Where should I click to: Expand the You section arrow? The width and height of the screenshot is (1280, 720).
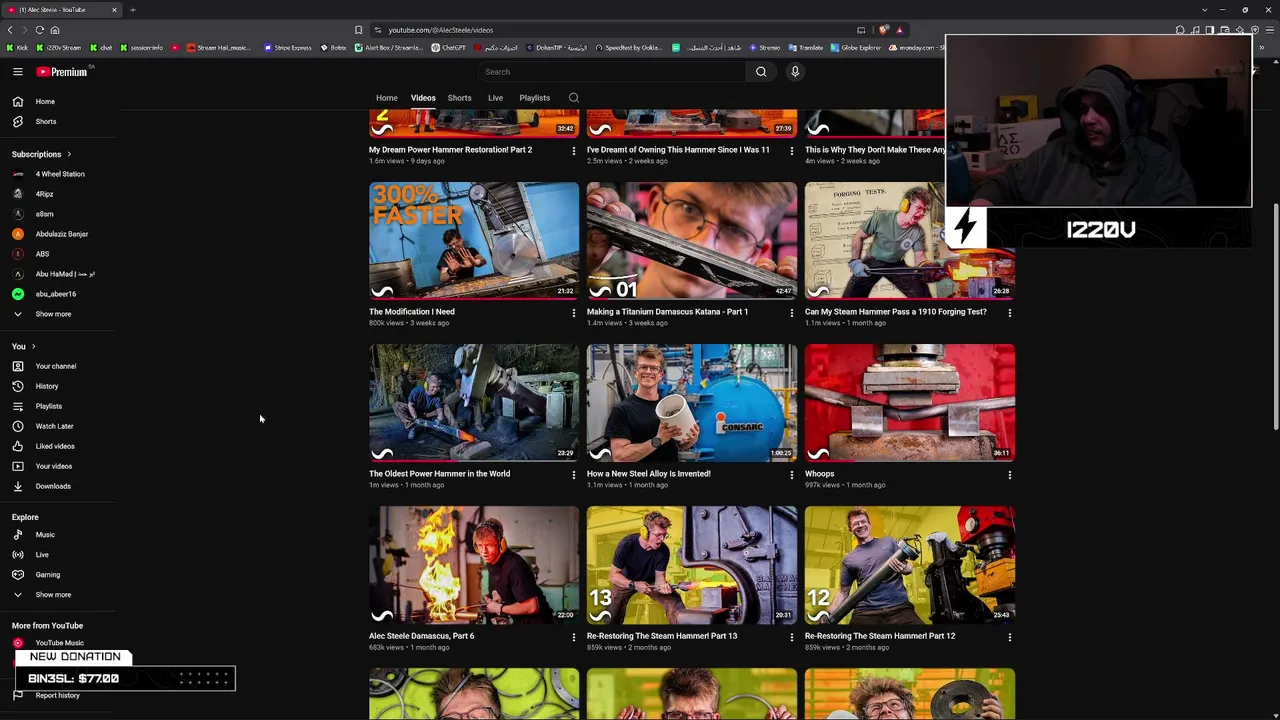pyautogui.click(x=33, y=346)
